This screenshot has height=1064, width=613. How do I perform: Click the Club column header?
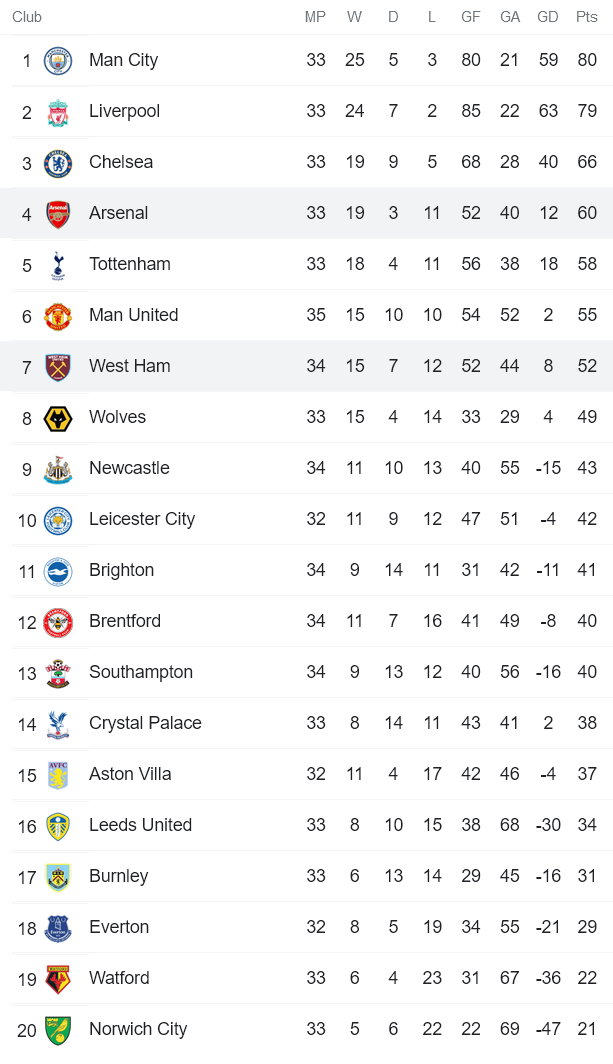tap(27, 17)
